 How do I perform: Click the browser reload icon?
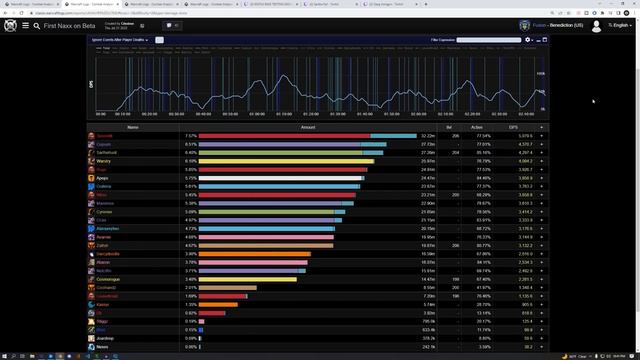point(21,13)
